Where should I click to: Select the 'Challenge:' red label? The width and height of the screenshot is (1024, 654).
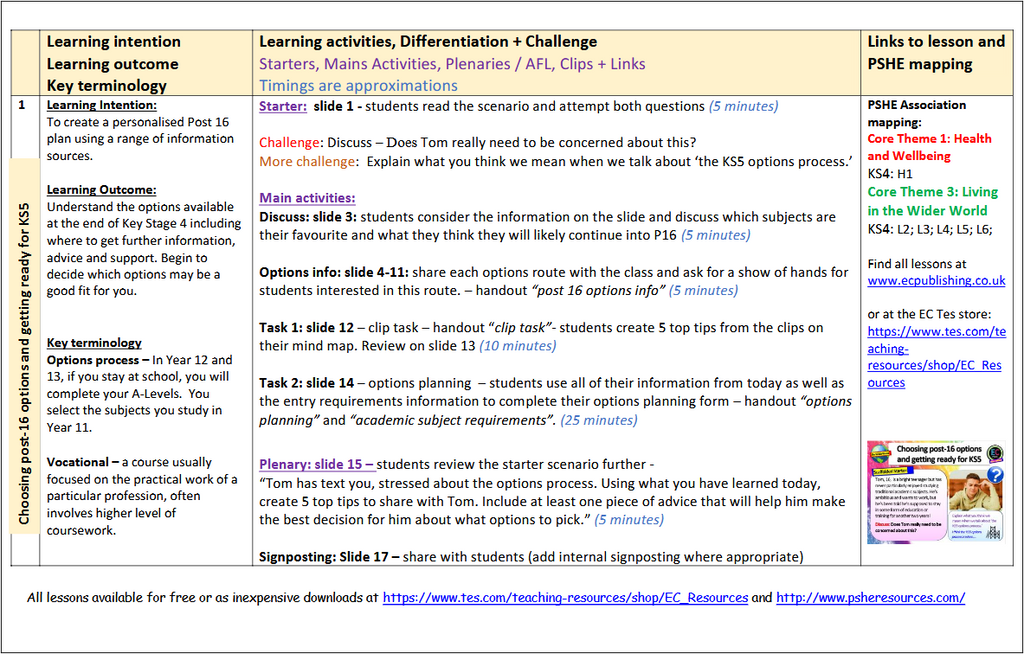coord(291,142)
